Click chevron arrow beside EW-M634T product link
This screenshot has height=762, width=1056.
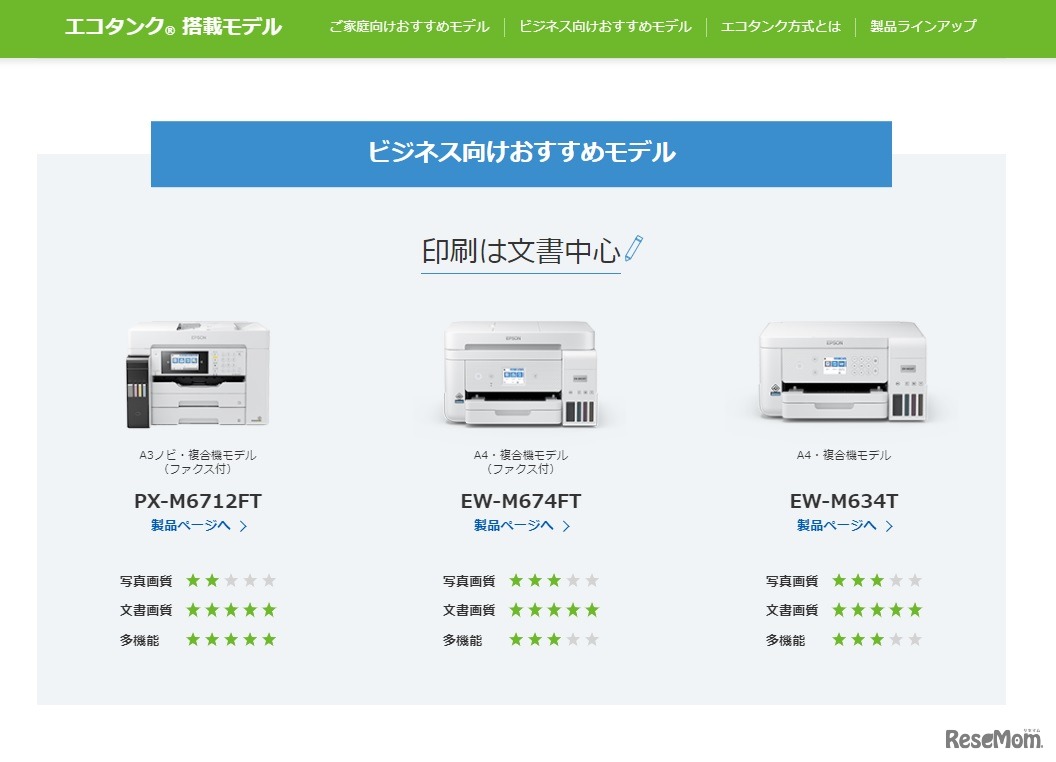click(889, 526)
